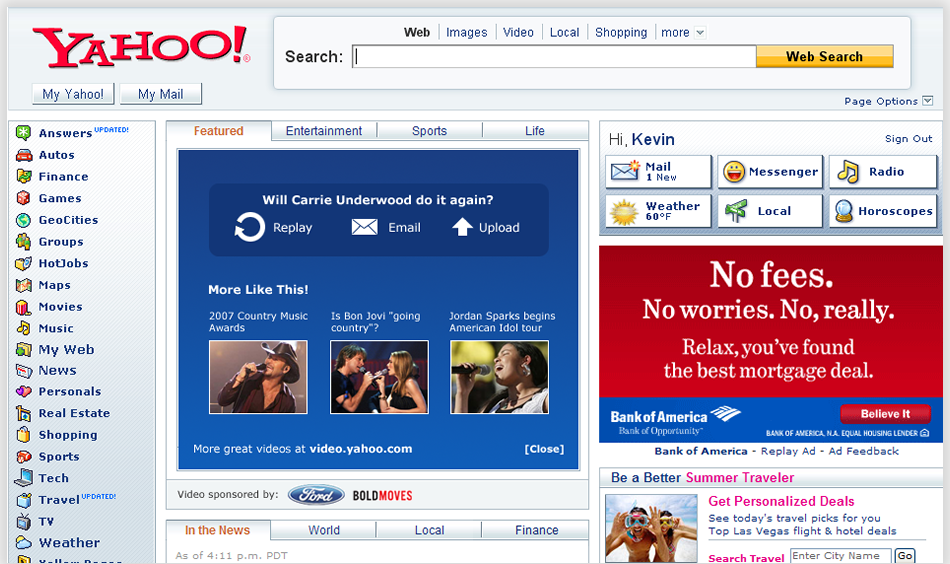Click the Music note icon in sidebar
This screenshot has width=950, height=564.
click(24, 328)
